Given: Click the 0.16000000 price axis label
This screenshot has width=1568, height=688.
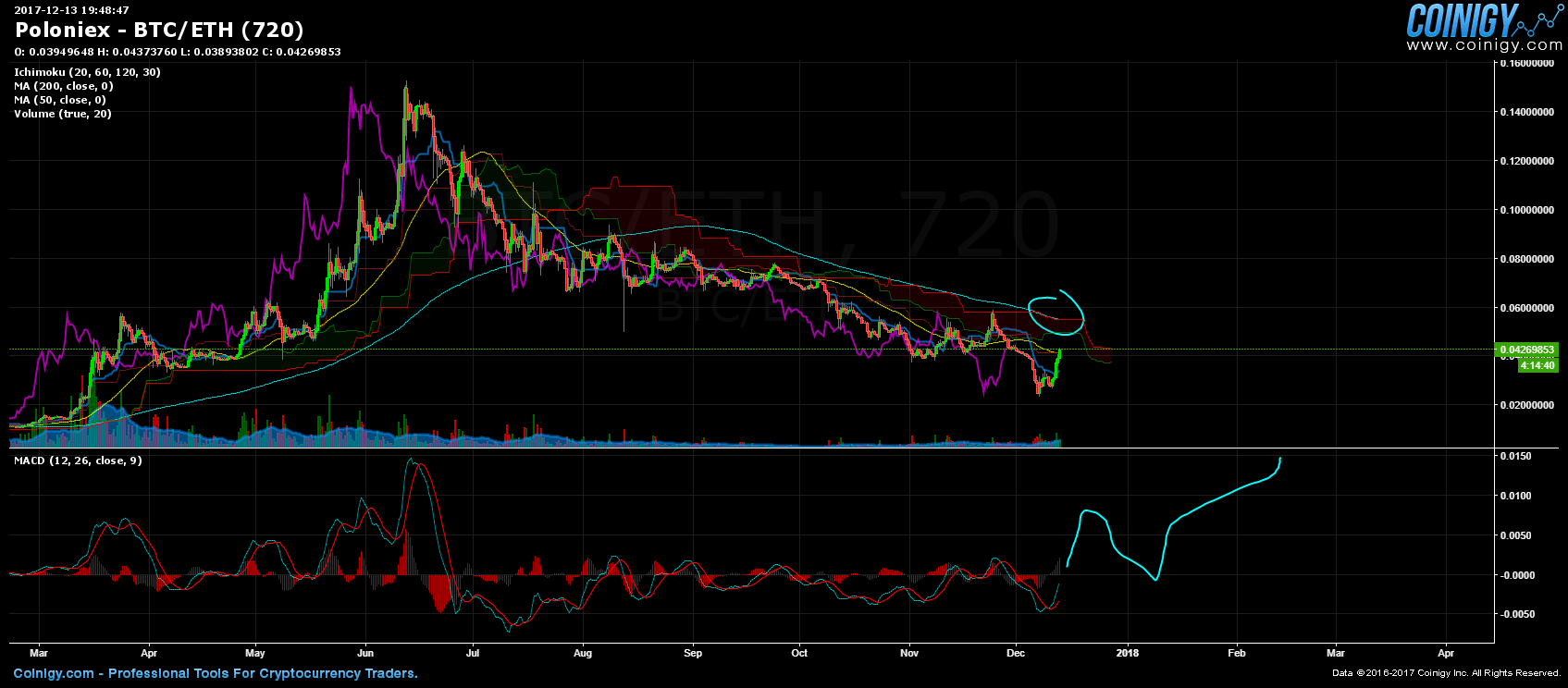Looking at the screenshot, I should pyautogui.click(x=1528, y=64).
